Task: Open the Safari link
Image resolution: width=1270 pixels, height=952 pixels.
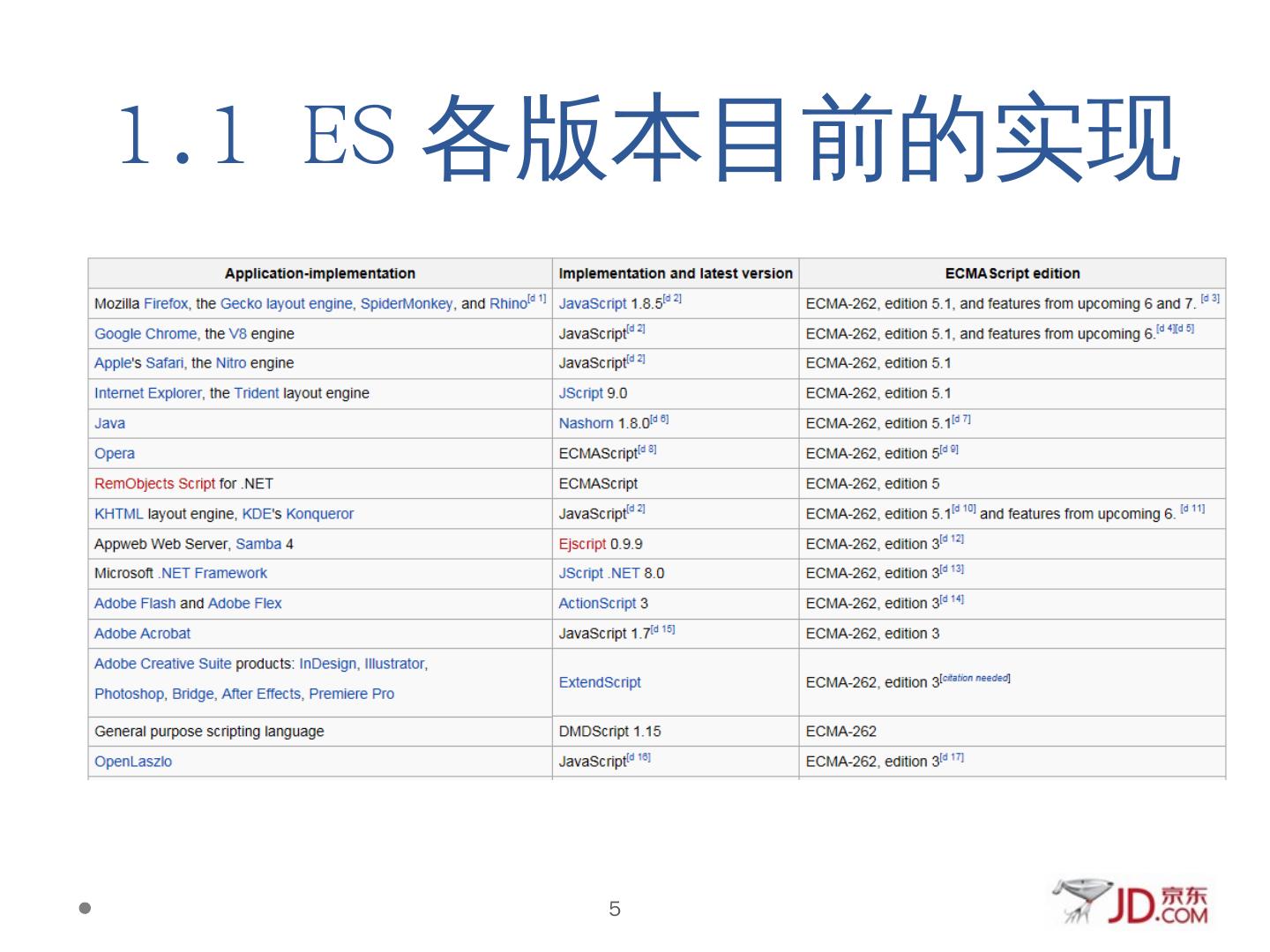Action: click(164, 363)
